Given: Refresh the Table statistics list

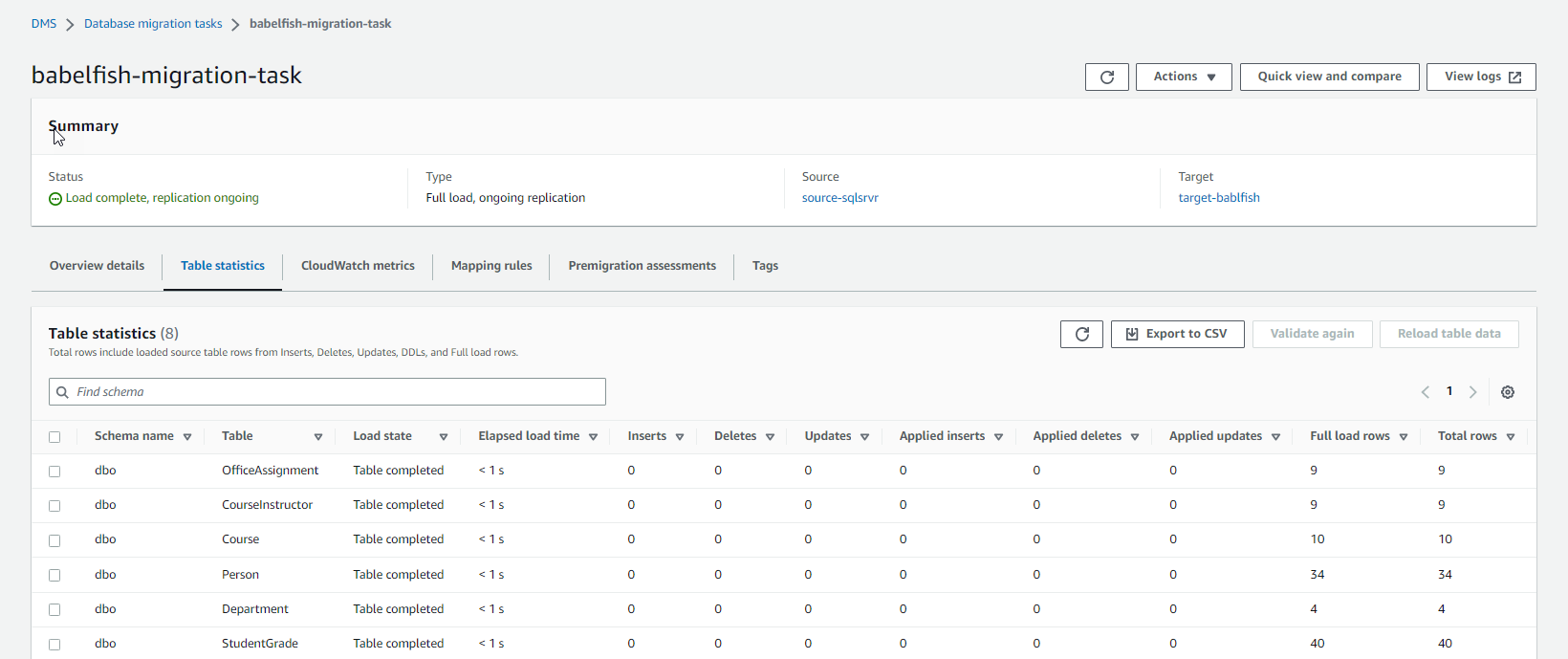Looking at the screenshot, I should point(1081,334).
